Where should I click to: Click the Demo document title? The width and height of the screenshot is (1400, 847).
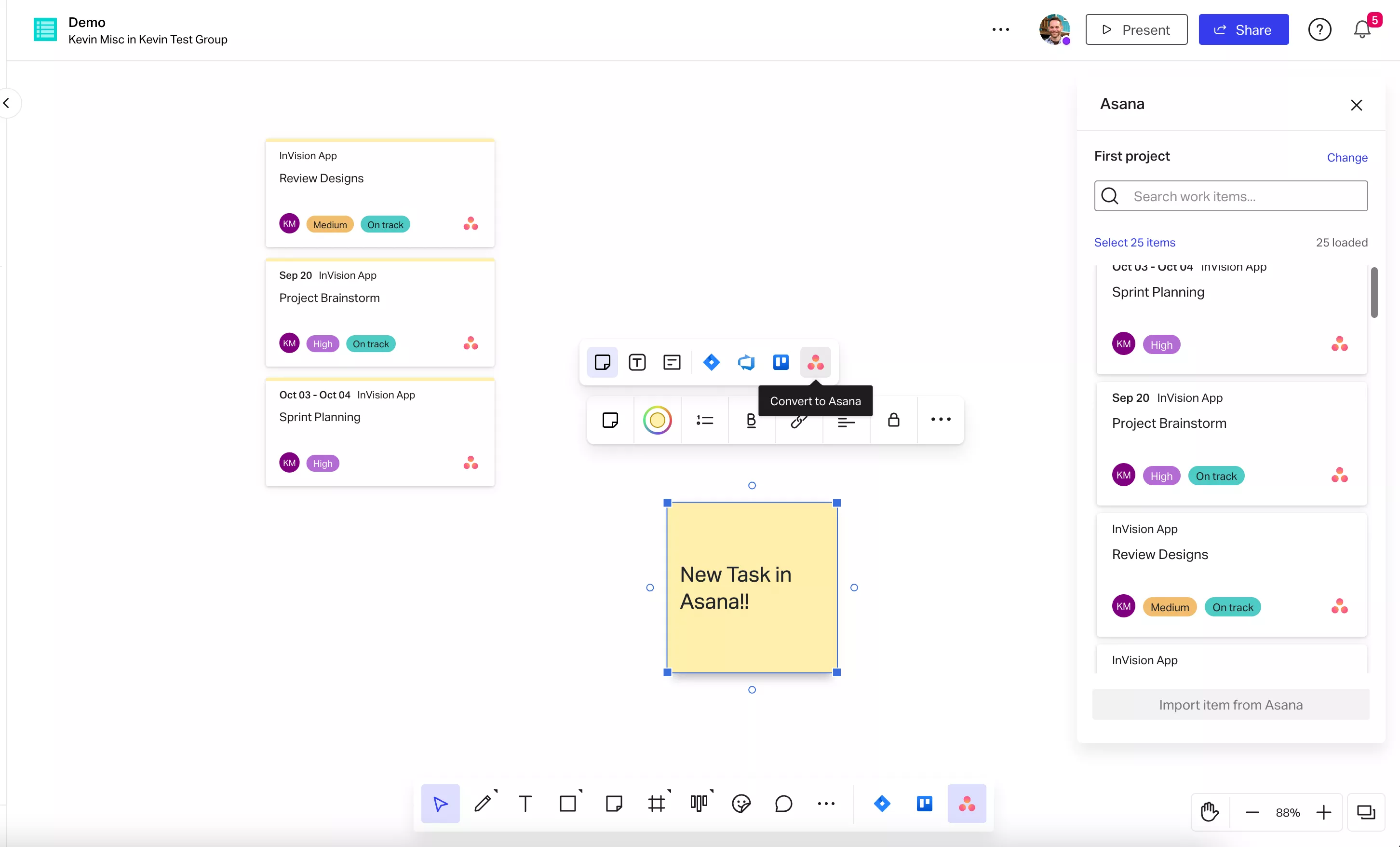point(87,22)
